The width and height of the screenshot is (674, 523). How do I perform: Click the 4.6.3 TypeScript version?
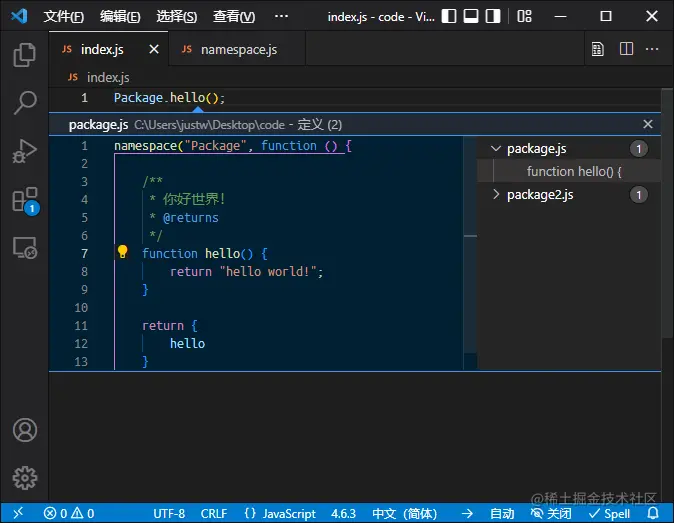coord(343,514)
